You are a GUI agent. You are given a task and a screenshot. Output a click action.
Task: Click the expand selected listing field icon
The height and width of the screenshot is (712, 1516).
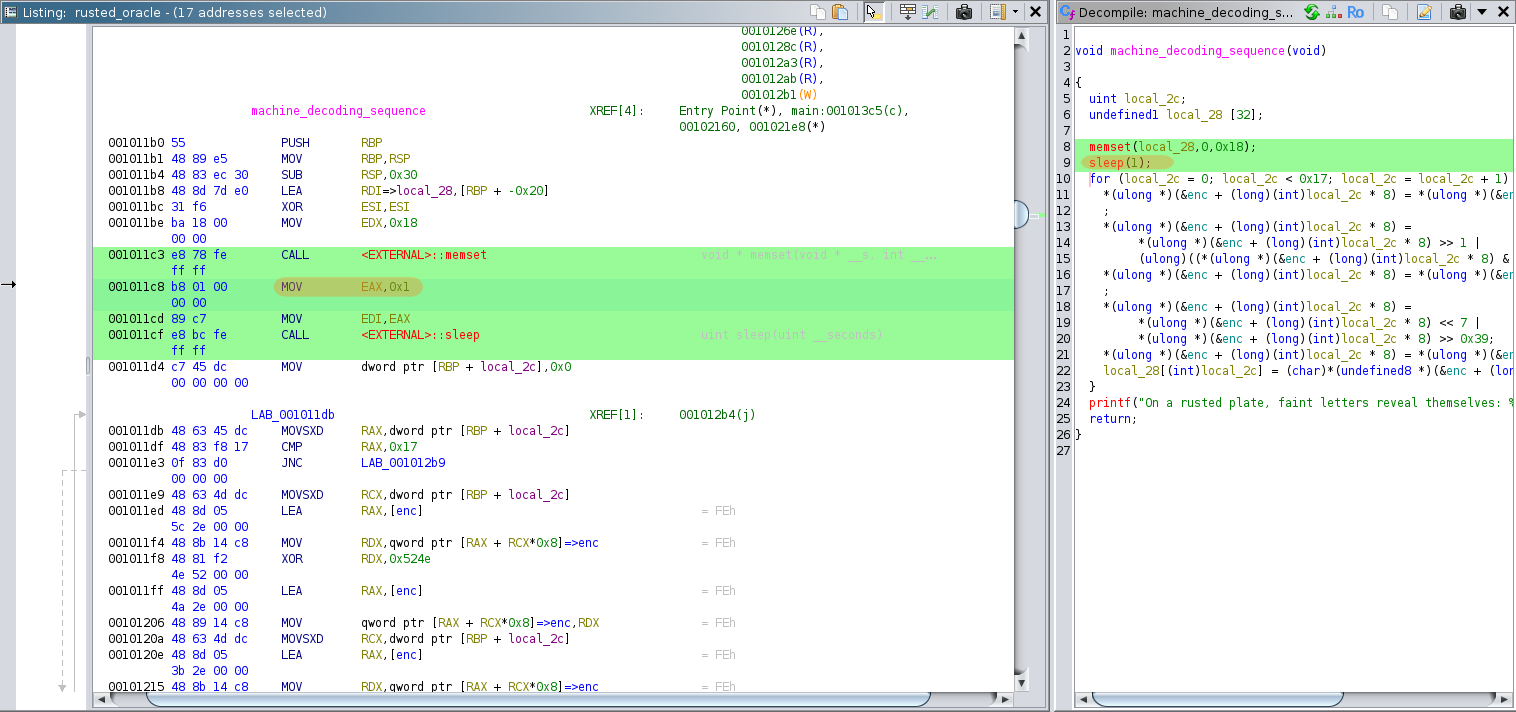coord(908,12)
